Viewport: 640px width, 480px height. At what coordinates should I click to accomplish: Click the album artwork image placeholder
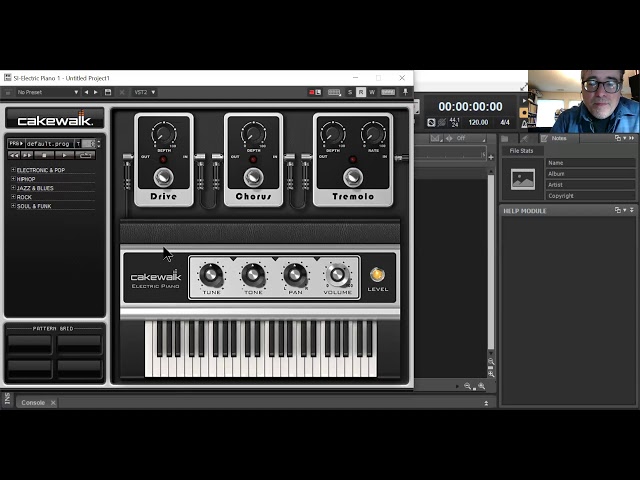pos(523,179)
